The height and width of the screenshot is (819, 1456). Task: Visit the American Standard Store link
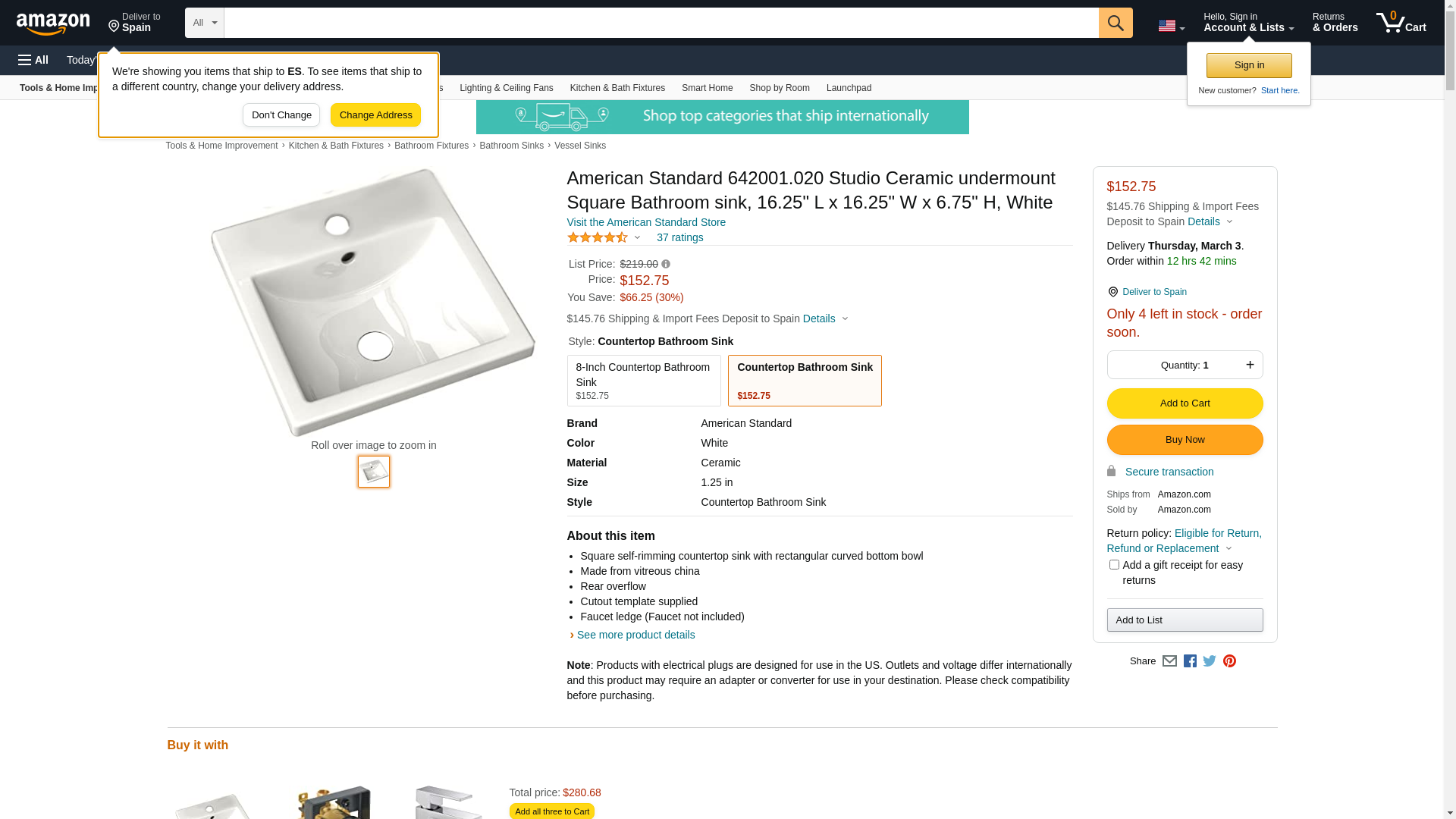(x=646, y=222)
